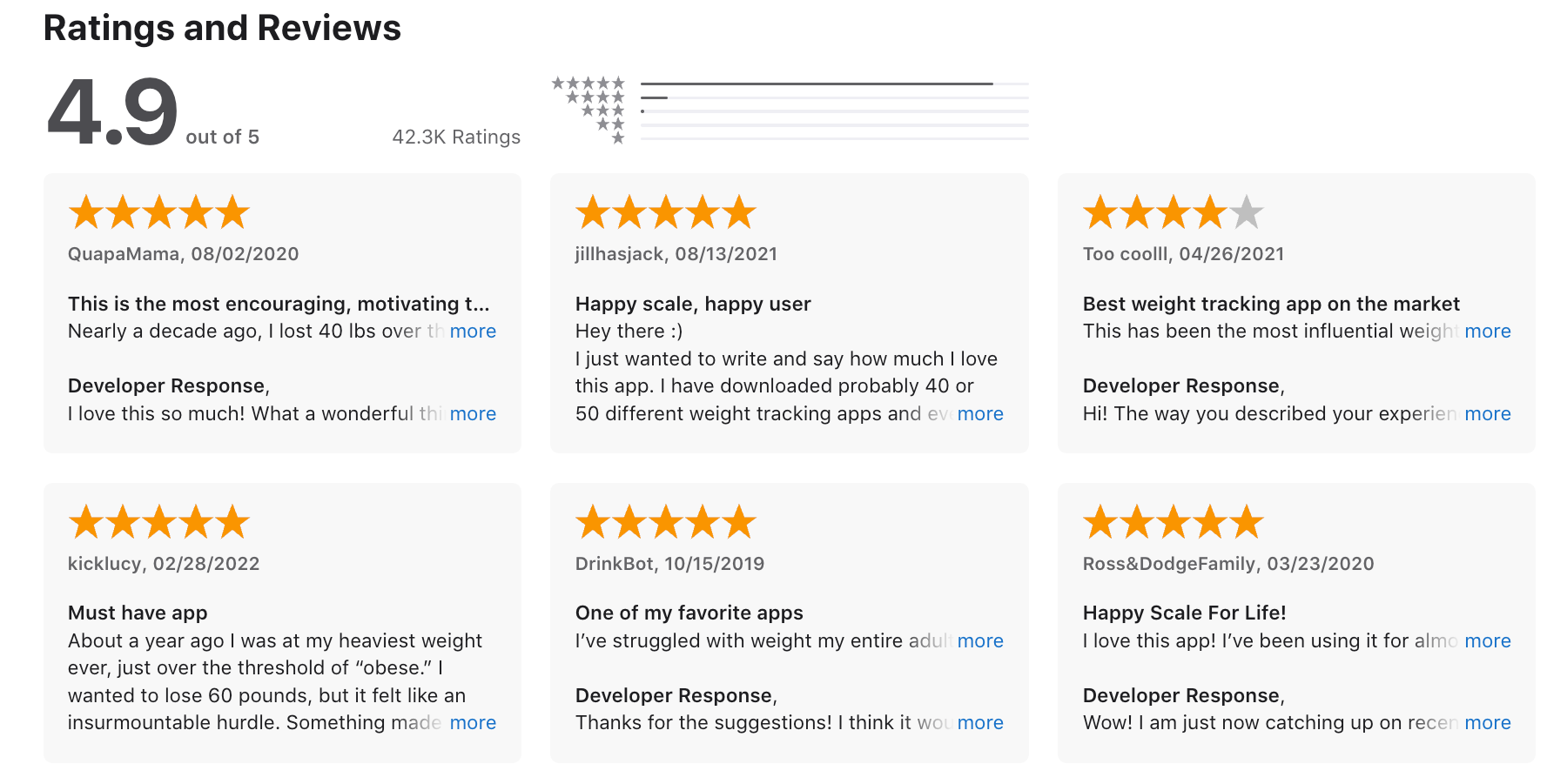Click the four-star row in rating histogram
Screen dimensions: 1567x784
[x=797, y=97]
